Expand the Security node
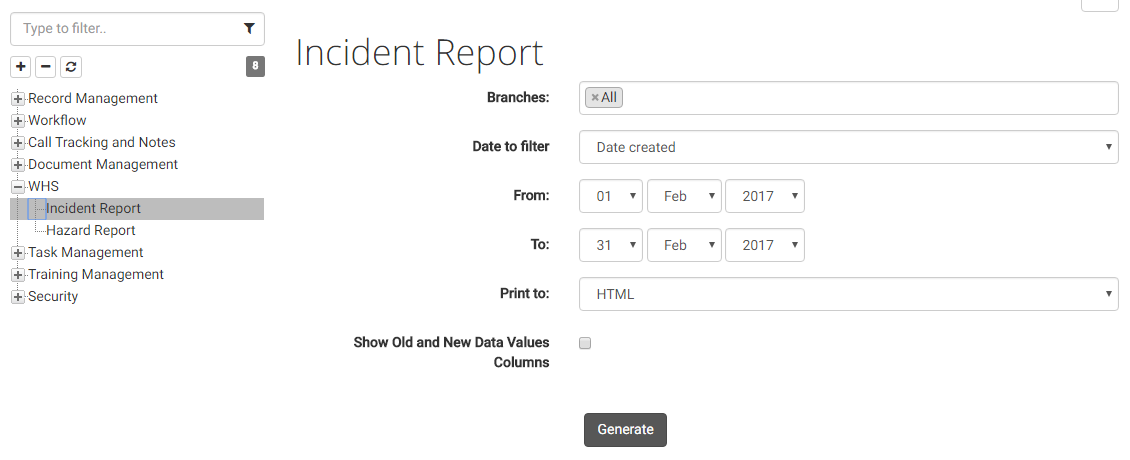The height and width of the screenshot is (460, 1130). 18,297
